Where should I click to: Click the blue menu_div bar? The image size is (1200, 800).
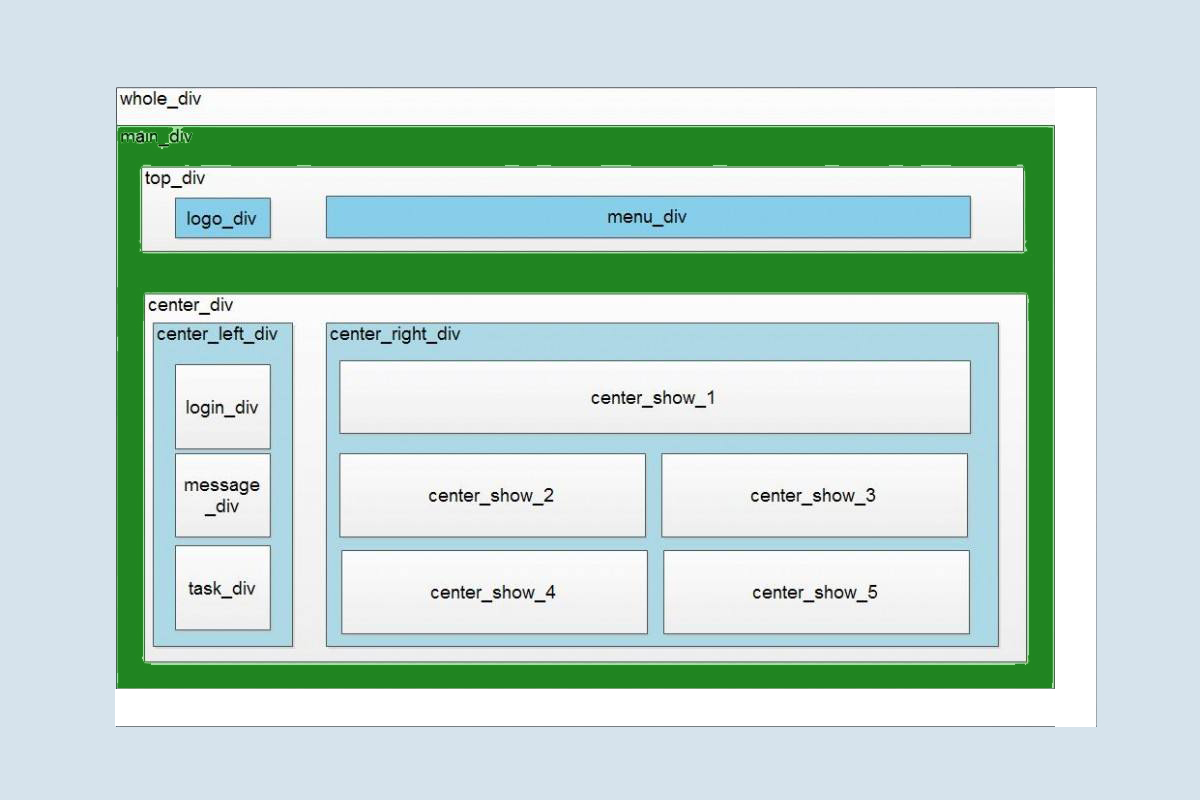pyautogui.click(x=647, y=217)
